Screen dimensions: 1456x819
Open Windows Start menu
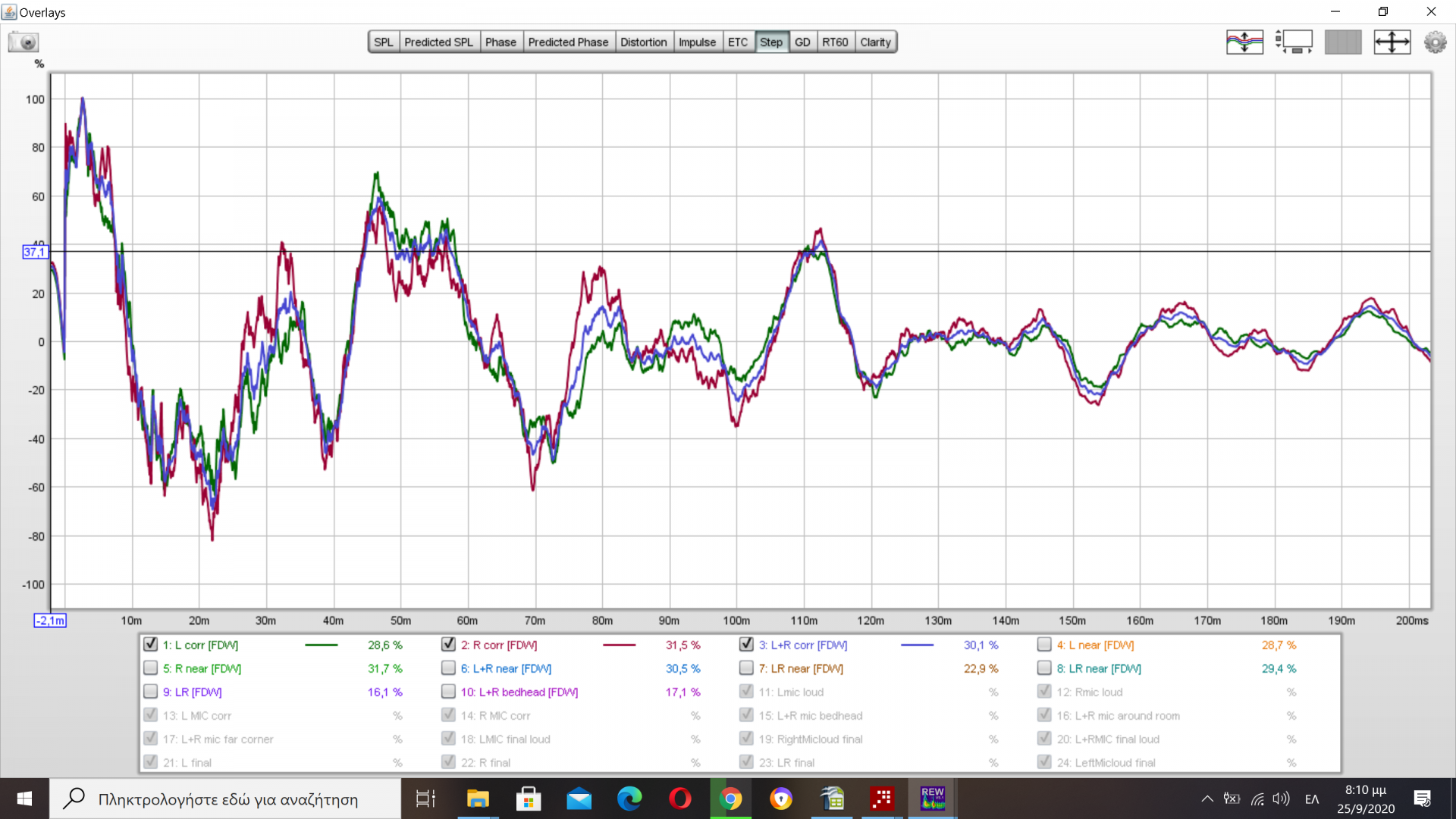point(24,799)
